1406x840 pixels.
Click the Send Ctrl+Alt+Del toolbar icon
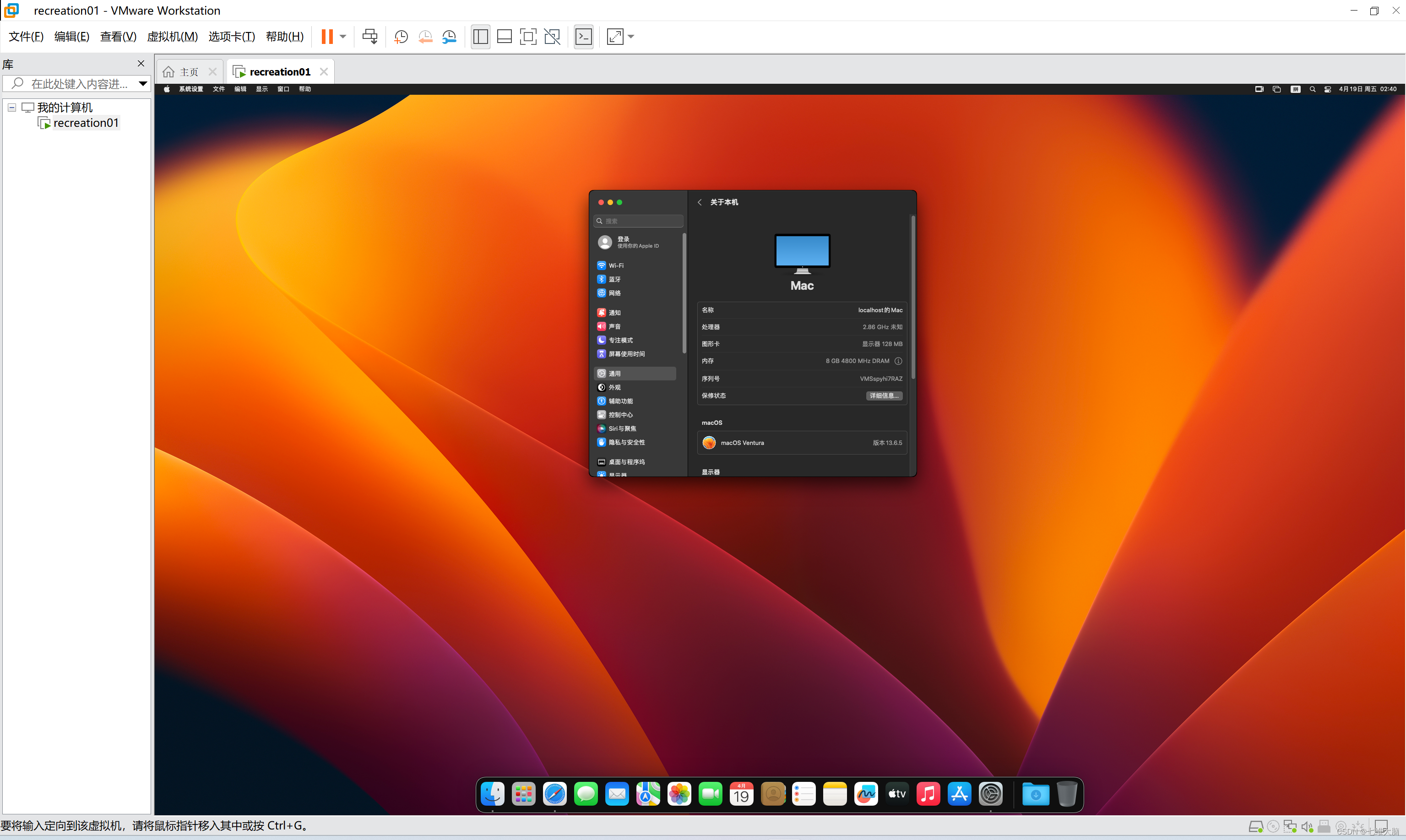[x=369, y=37]
